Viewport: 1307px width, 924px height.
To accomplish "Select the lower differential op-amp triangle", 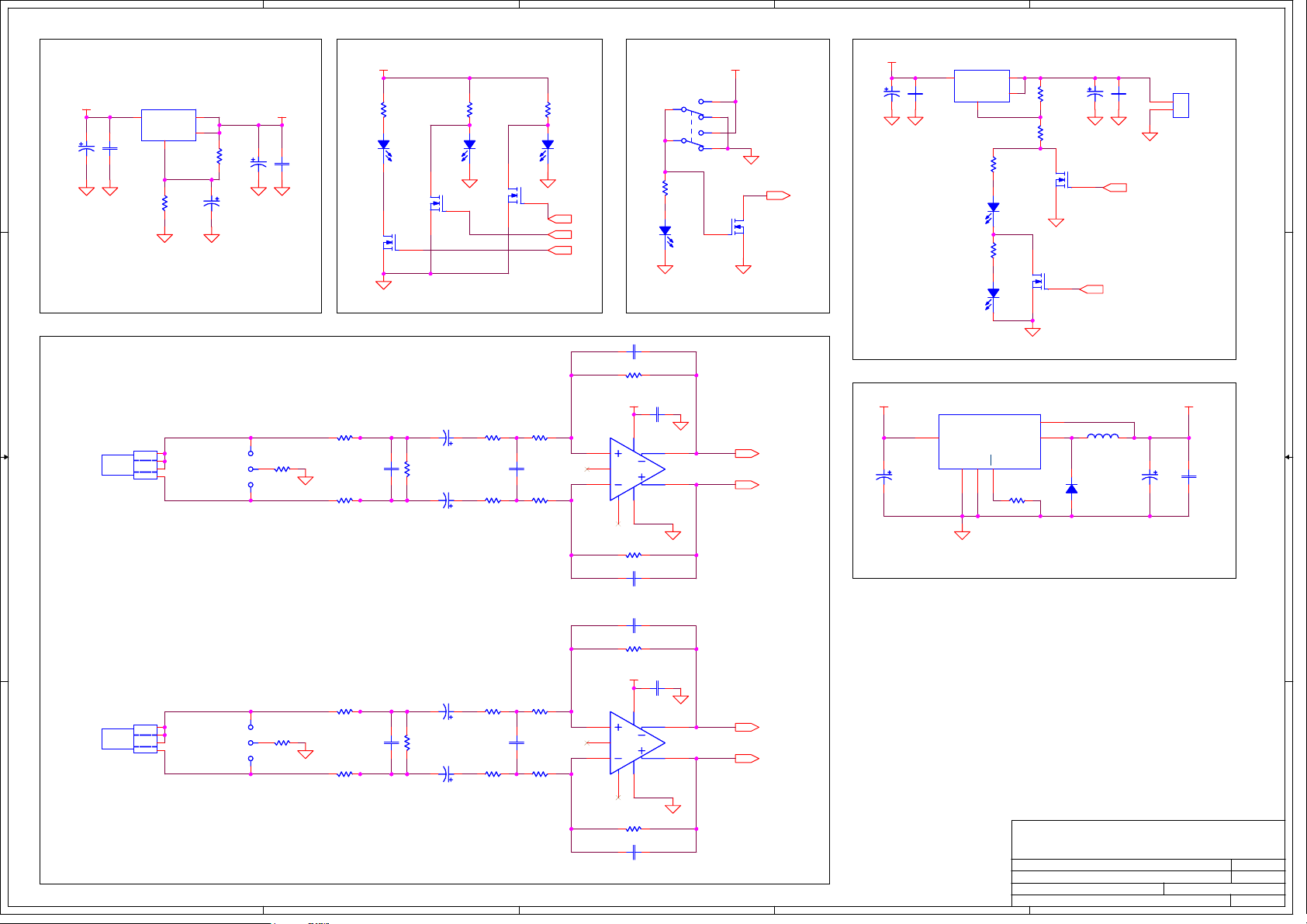I will [637, 742].
